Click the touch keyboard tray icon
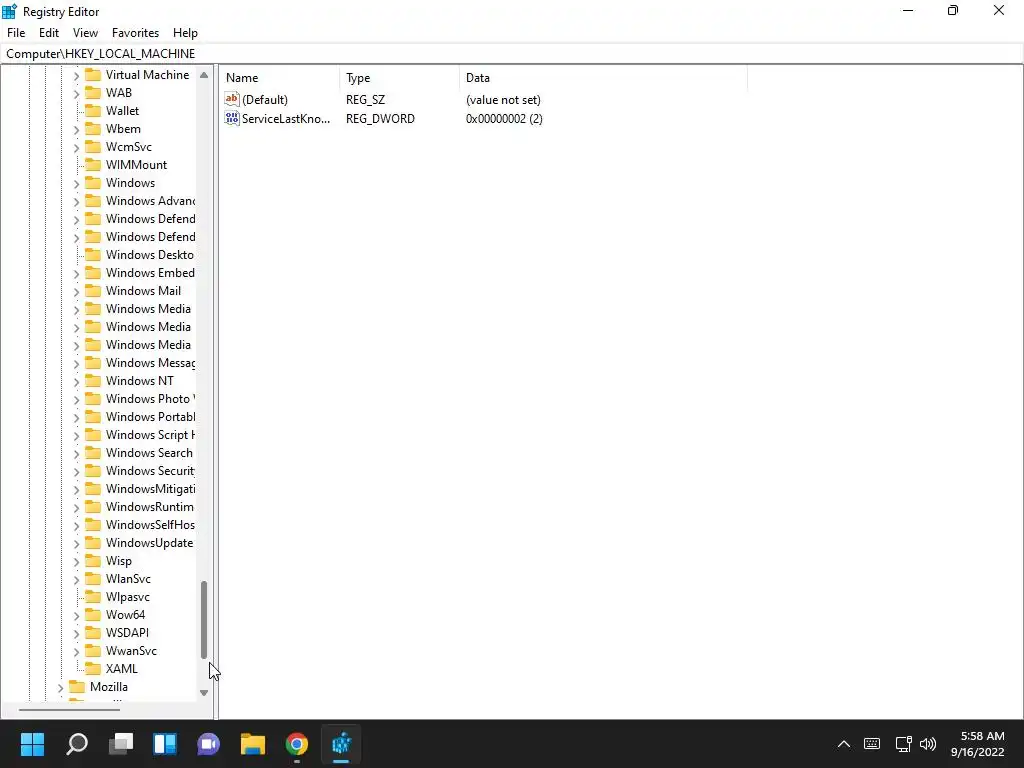 [x=872, y=744]
